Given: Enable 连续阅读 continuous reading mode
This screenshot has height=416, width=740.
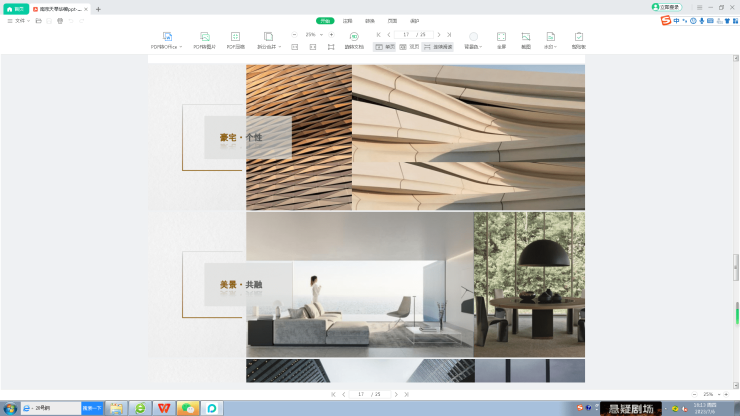Looking at the screenshot, I should [x=437, y=47].
